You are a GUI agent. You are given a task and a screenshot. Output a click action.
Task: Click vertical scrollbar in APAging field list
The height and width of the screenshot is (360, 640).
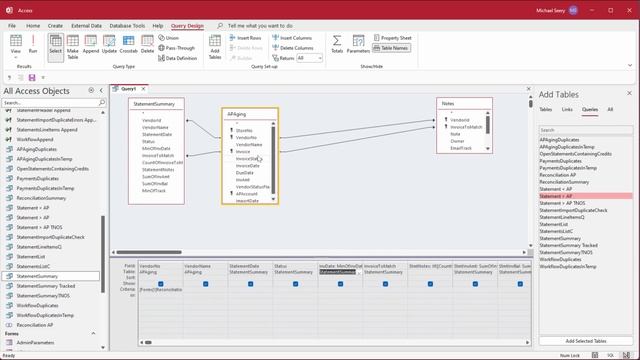tap(273, 161)
